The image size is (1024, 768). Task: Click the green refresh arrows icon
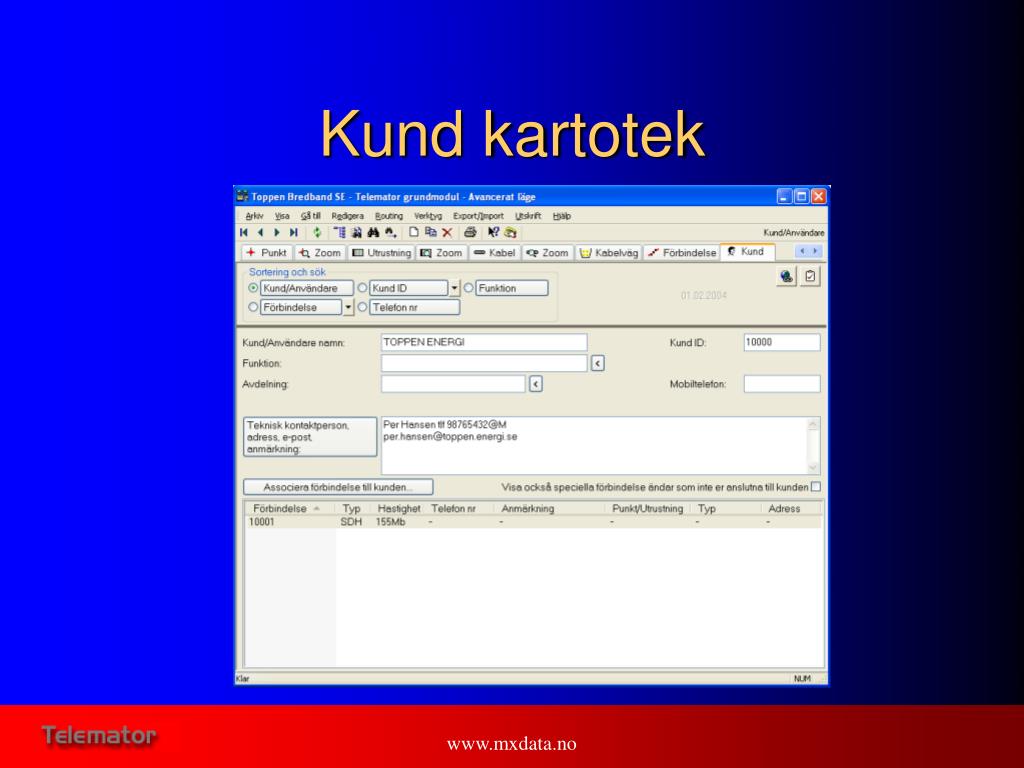(317, 232)
